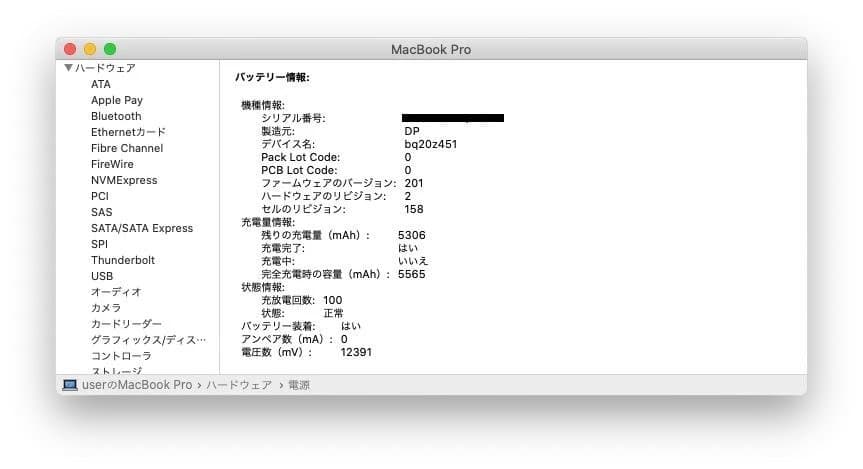Zoom window with green button
The height and width of the screenshot is (469, 863).
(110, 49)
